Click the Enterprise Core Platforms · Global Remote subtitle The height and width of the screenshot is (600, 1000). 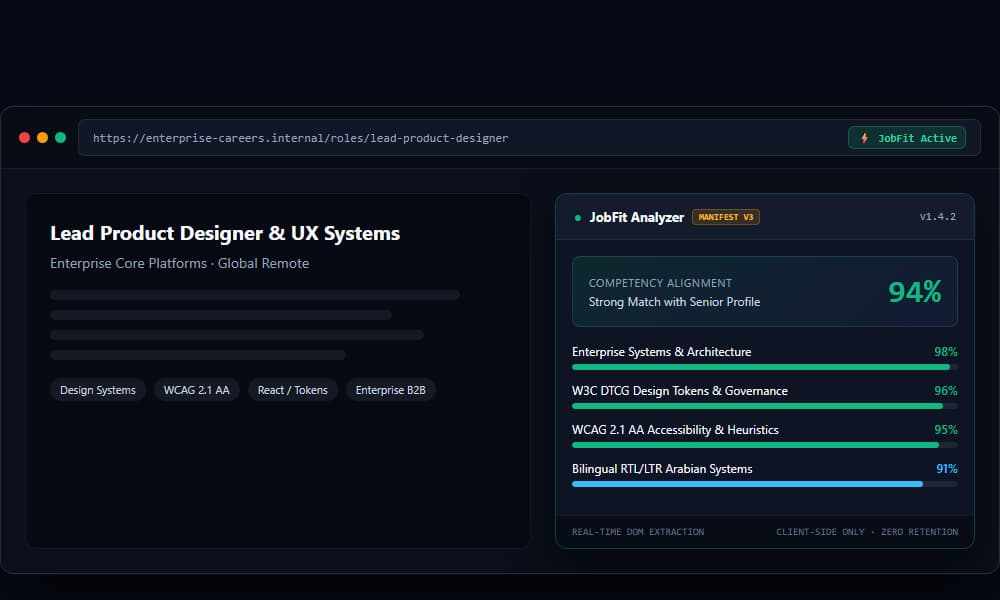pos(179,263)
